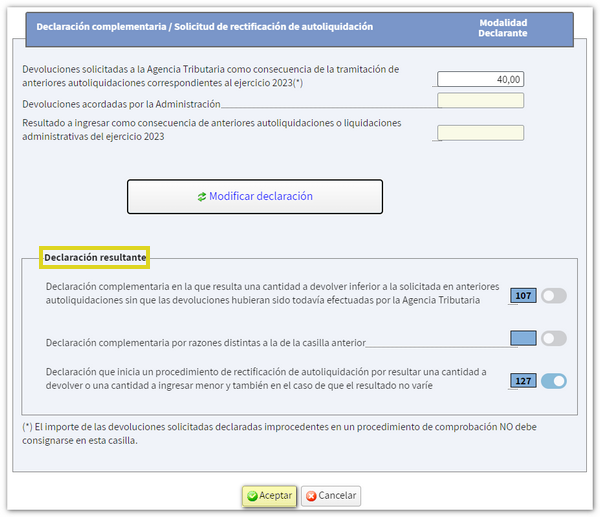600x517 pixels.
Task: Select the Devoluciones acordadas por la Administración field
Action: 480,100
